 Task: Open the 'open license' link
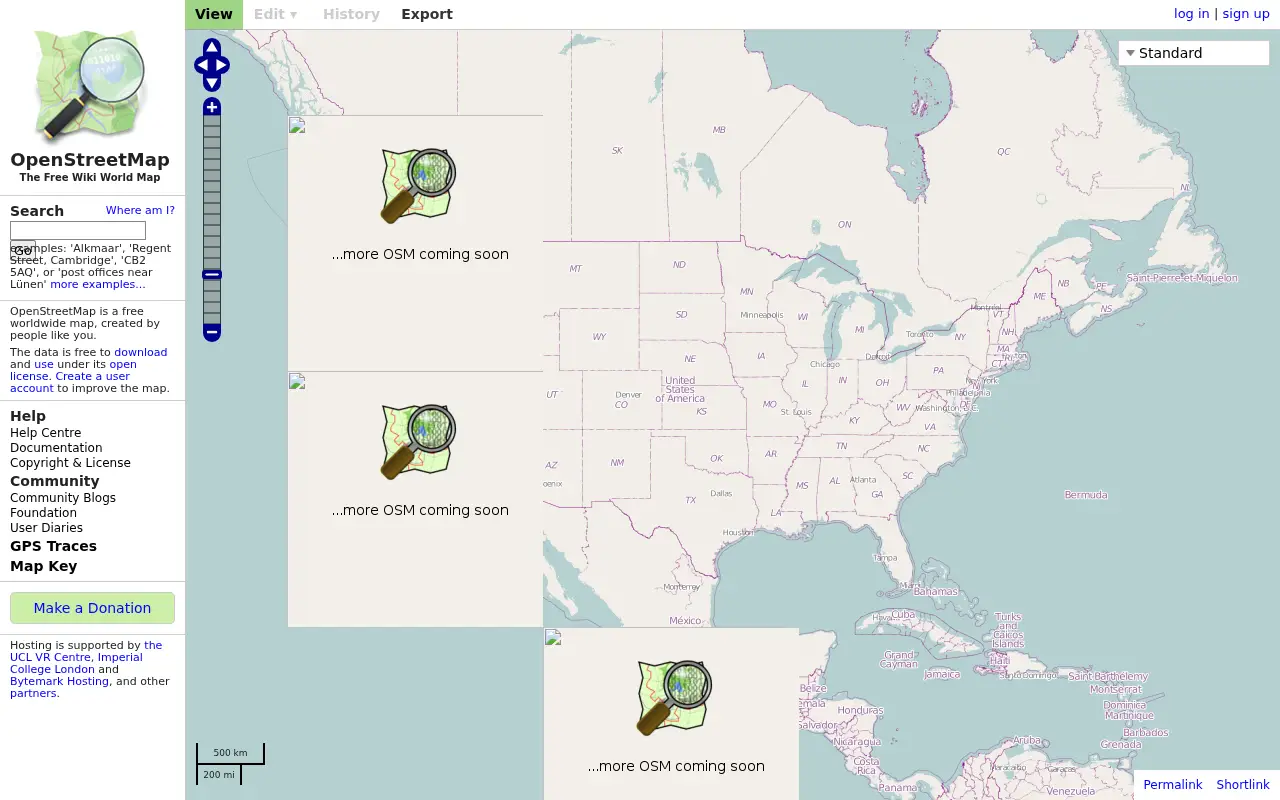coord(73,370)
